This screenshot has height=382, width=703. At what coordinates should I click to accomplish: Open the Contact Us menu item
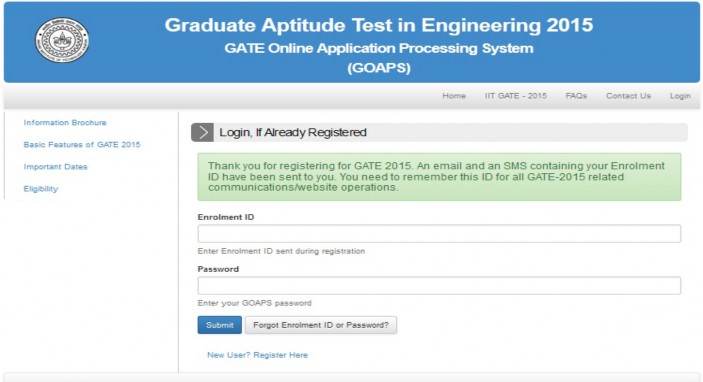pos(628,96)
